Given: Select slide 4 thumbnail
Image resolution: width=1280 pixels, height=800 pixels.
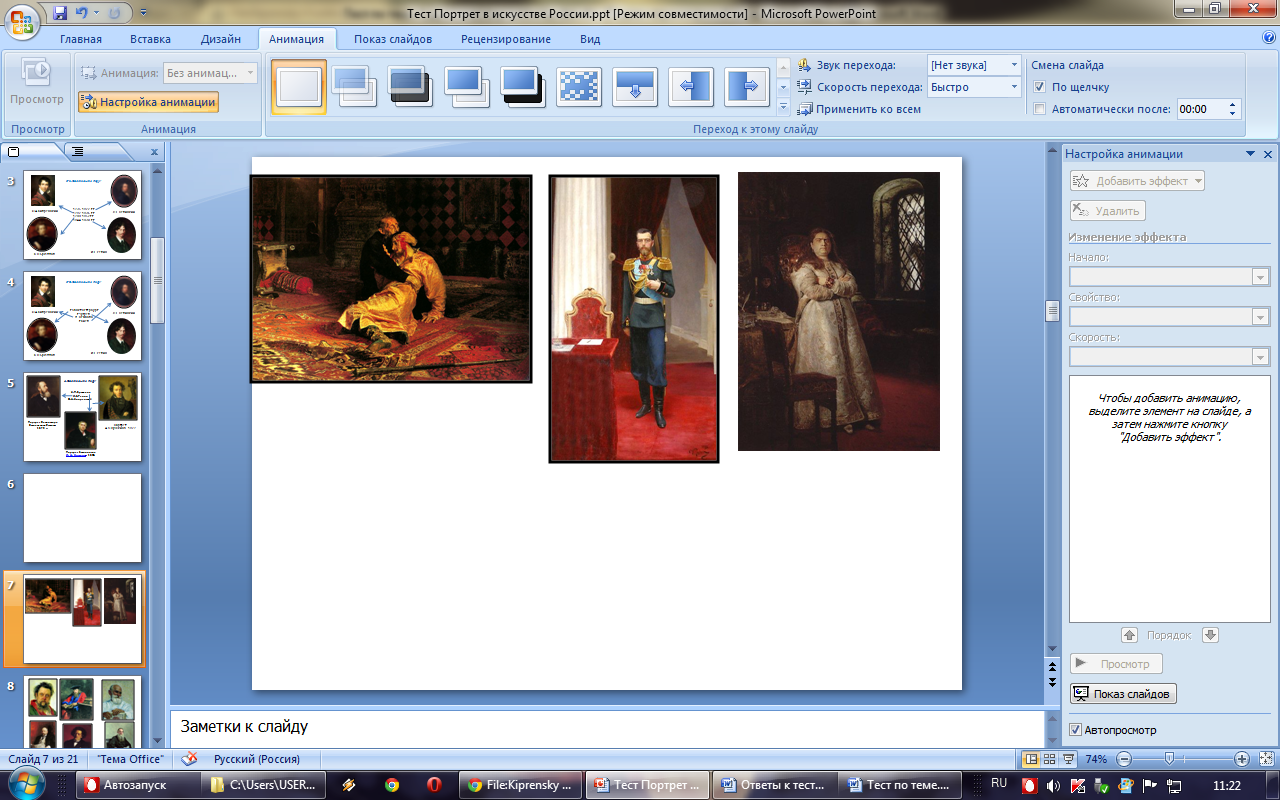Looking at the screenshot, I should [83, 316].
